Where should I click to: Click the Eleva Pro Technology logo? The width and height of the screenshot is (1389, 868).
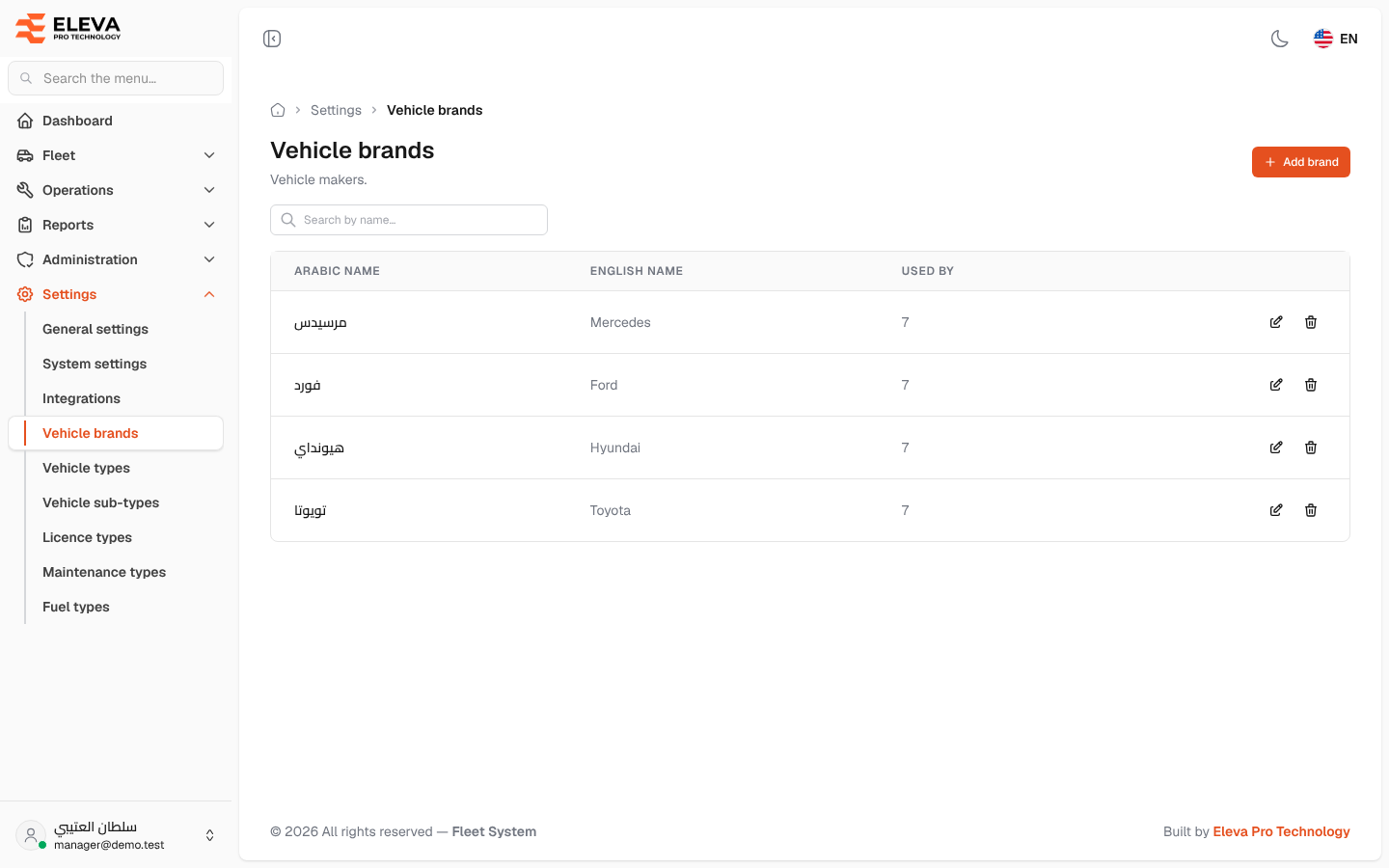pos(68,28)
